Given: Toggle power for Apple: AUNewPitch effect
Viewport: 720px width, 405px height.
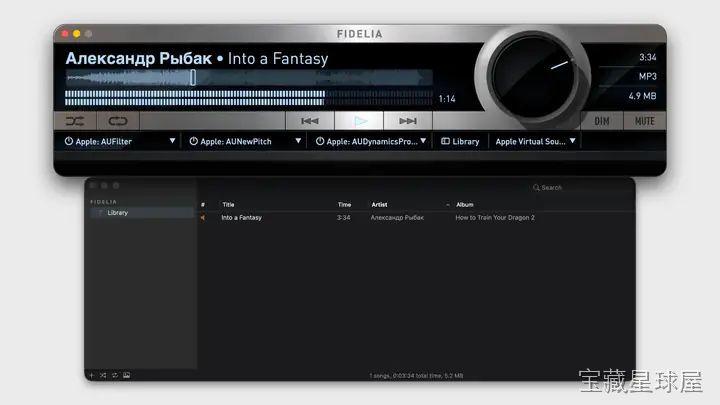Looking at the screenshot, I should tap(194, 141).
